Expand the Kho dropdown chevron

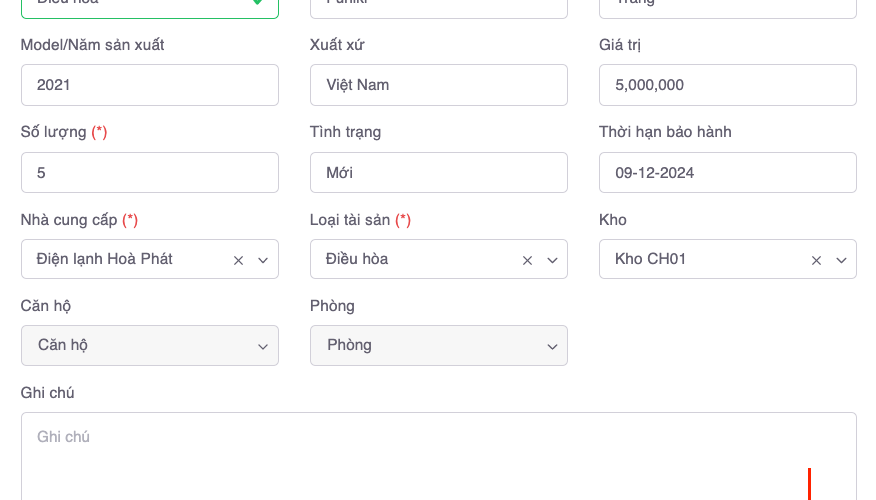[841, 260]
